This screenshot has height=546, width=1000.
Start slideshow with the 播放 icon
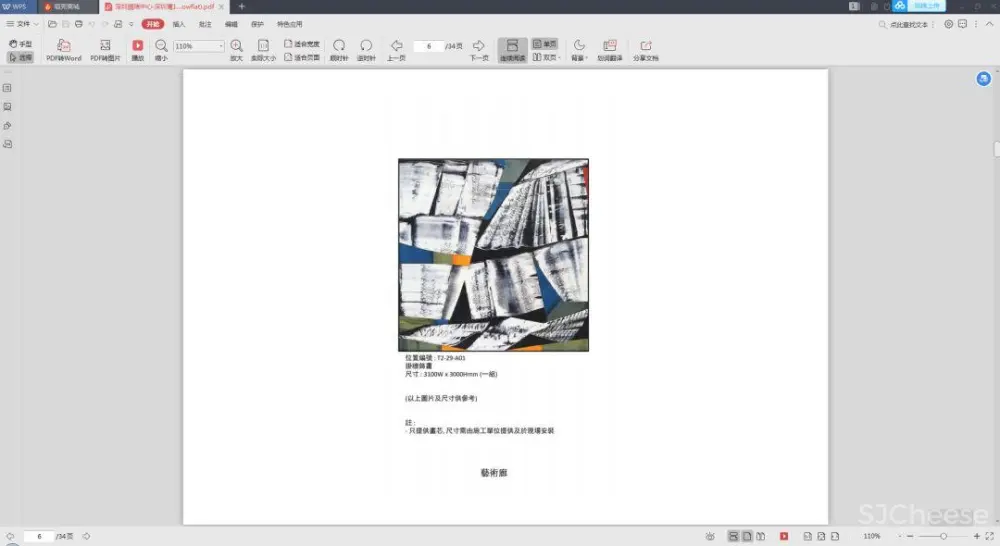pyautogui.click(x=138, y=46)
